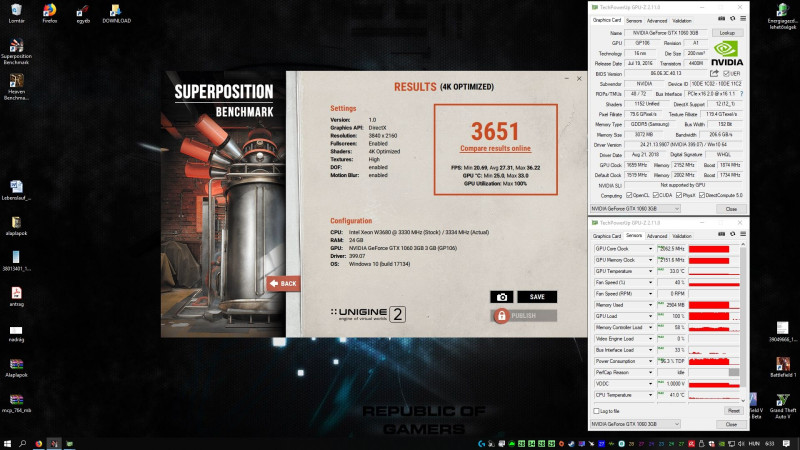The height and width of the screenshot is (450, 800).
Task: Click the Logitech G tray icon
Action: pyautogui.click(x=482, y=444)
